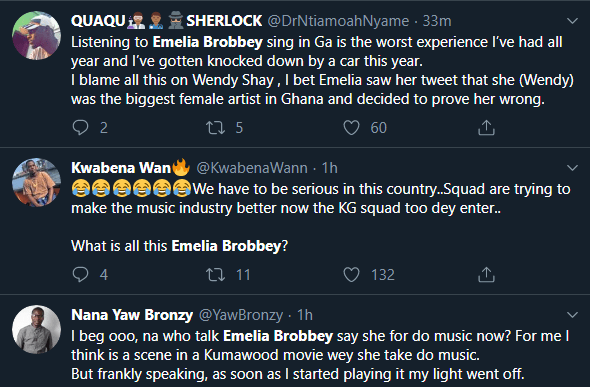Retweet Kwabena Wan's tweet with 11 retweets
590x387 pixels.
click(216, 275)
